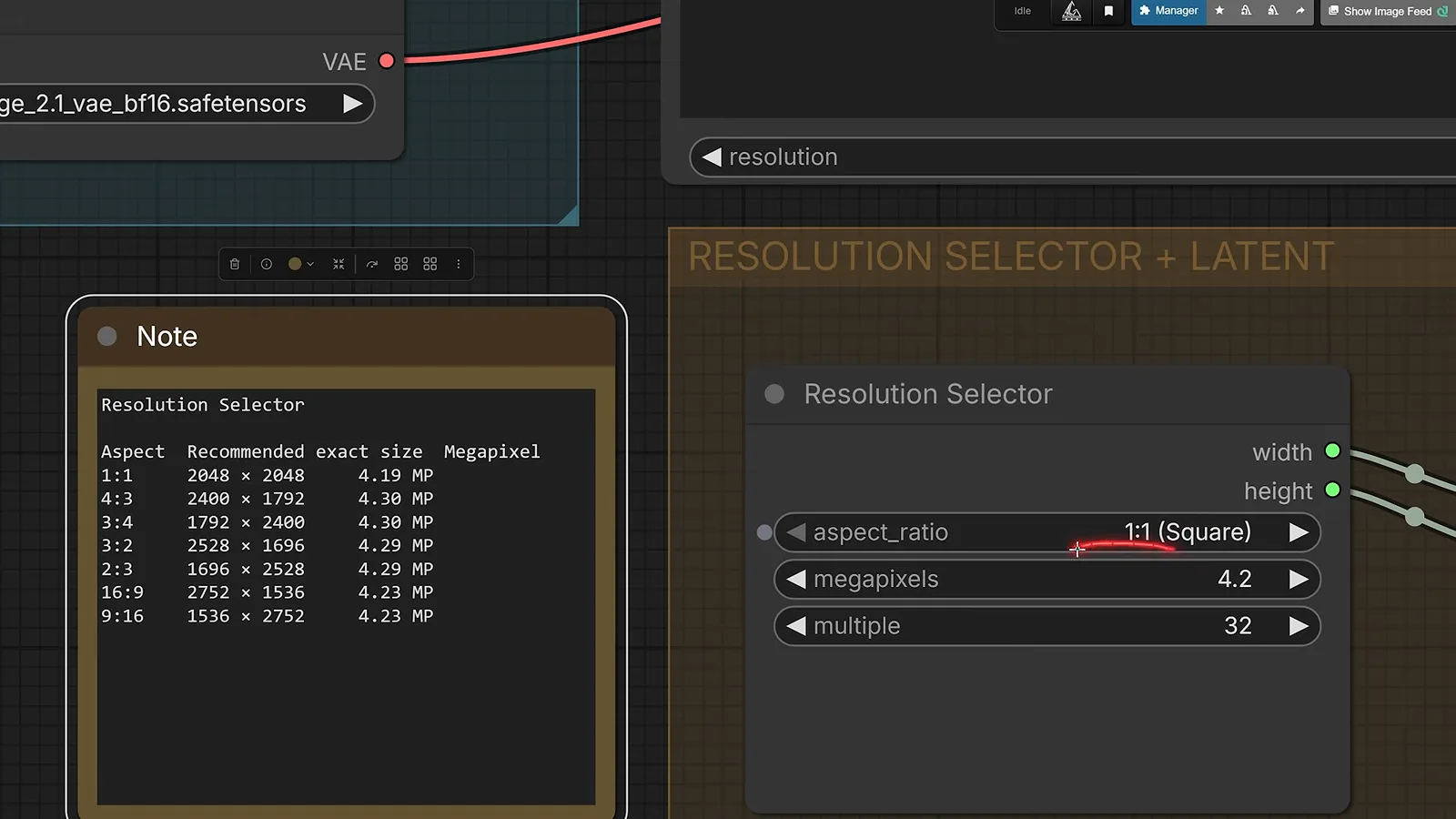The height and width of the screenshot is (819, 1456).
Task: Increase the multiple value with the right arrow
Action: [x=1299, y=626]
